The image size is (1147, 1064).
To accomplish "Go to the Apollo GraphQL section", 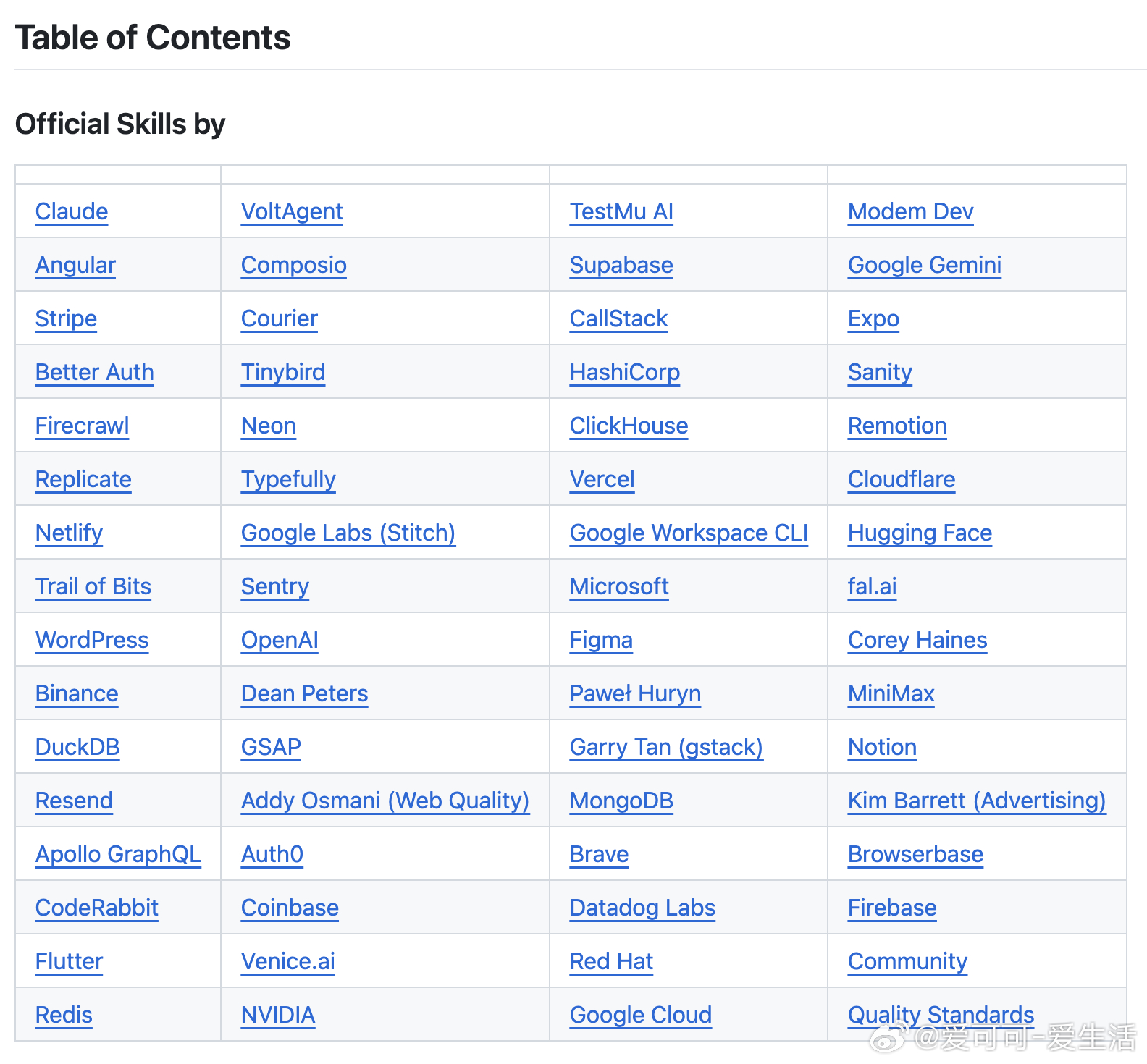I will pyautogui.click(x=118, y=854).
